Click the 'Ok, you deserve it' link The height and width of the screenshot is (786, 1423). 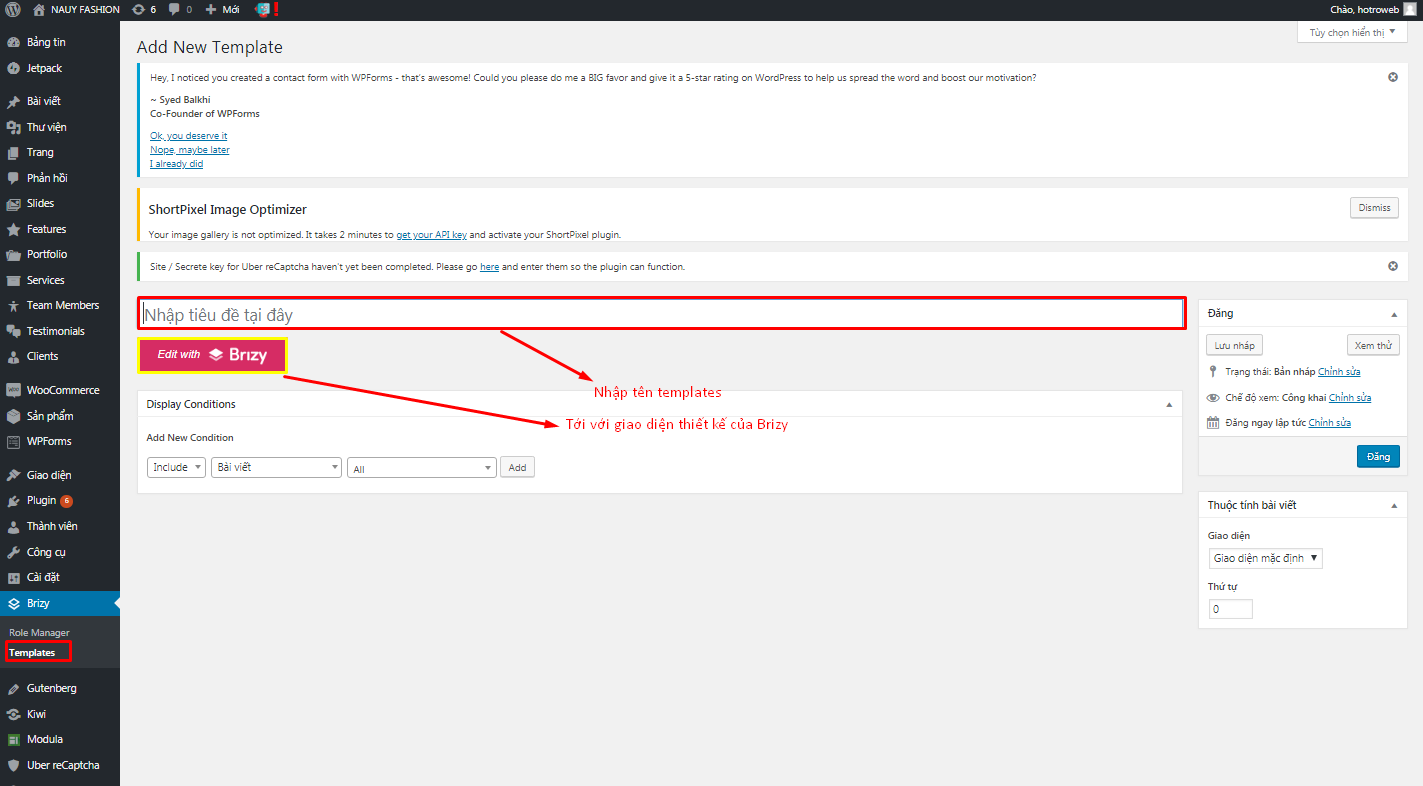click(x=188, y=135)
